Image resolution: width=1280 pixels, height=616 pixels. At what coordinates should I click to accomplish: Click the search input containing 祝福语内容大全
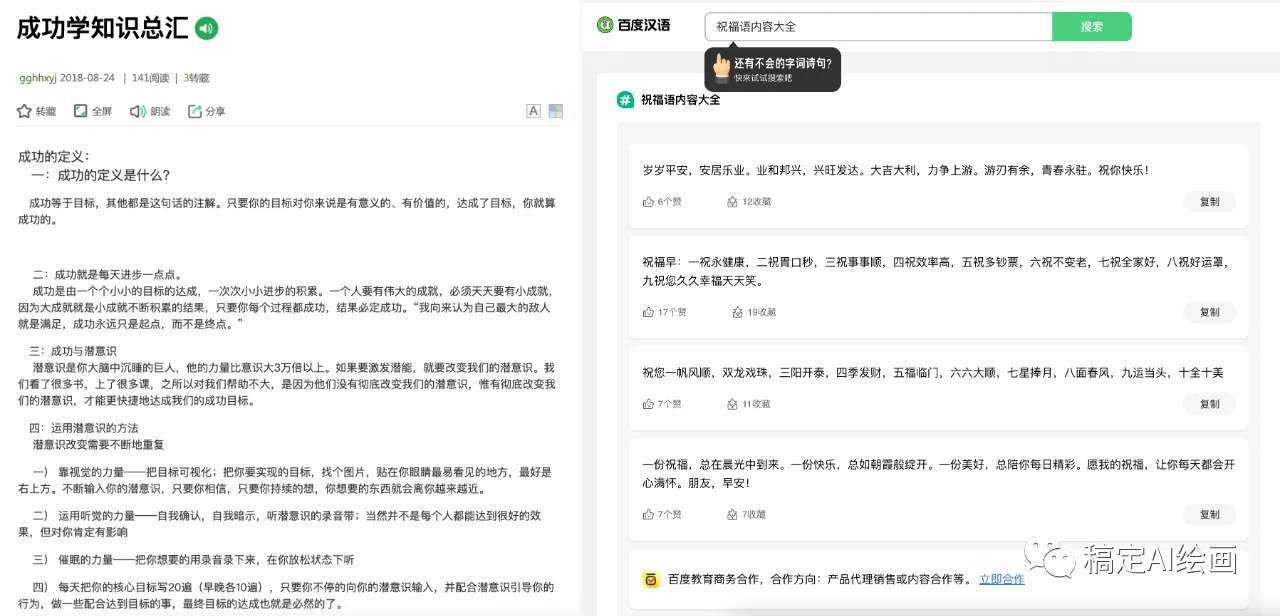(878, 27)
